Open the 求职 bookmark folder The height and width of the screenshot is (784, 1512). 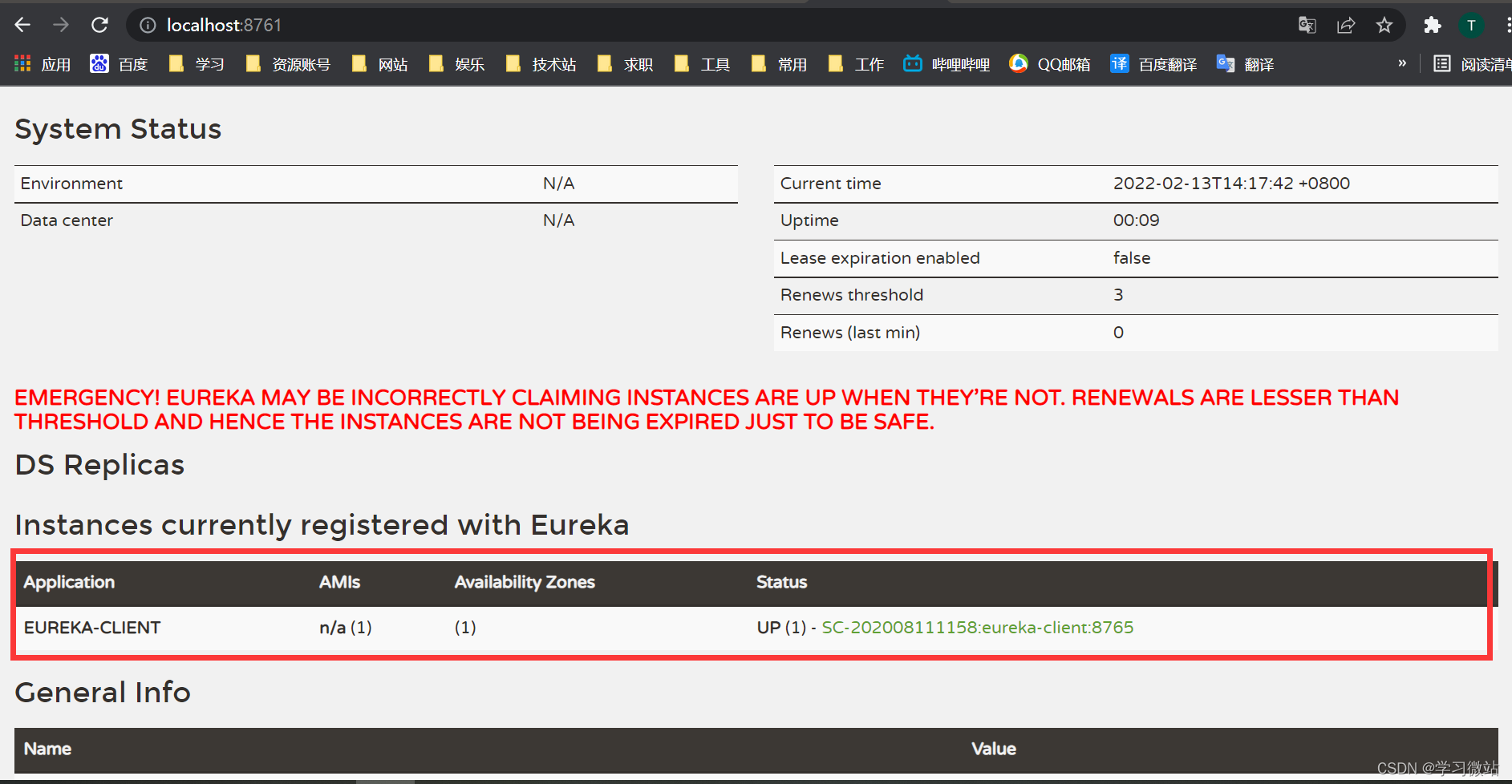click(x=626, y=64)
